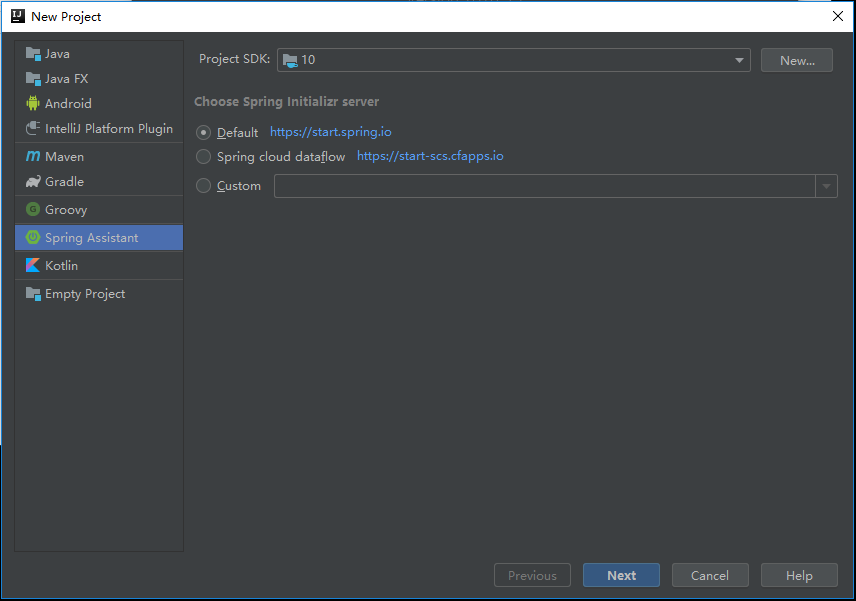Choose Java in the project type list
The image size is (856, 601).
[99, 53]
